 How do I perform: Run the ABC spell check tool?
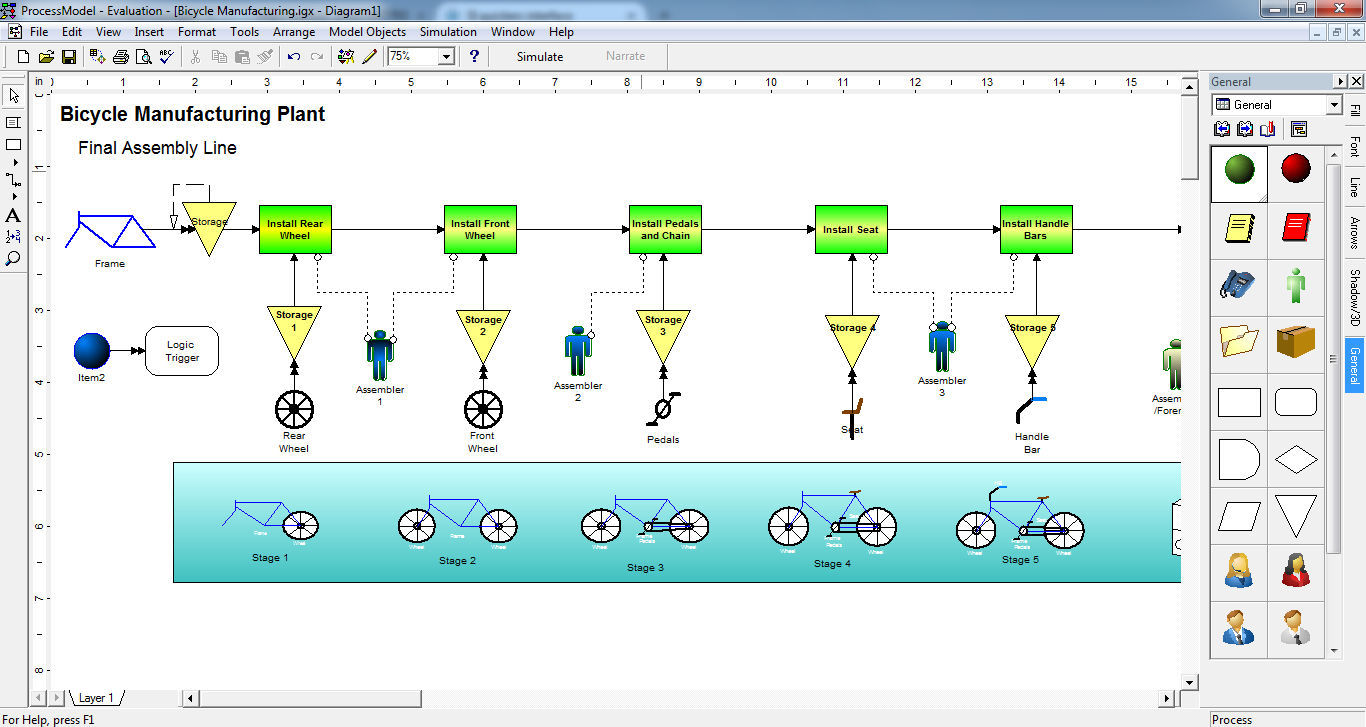[x=166, y=57]
